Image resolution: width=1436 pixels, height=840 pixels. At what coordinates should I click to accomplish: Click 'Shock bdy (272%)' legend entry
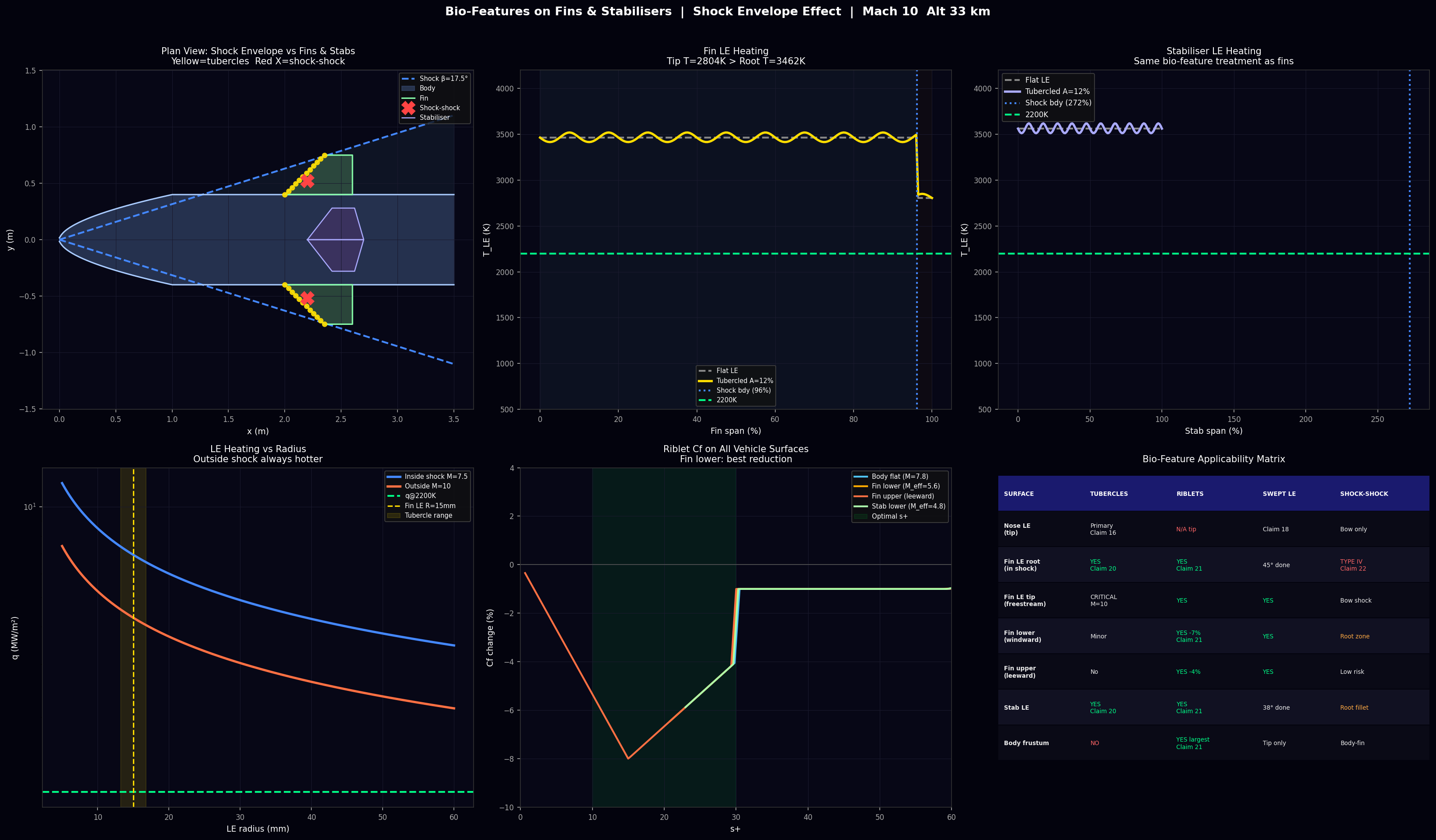[x=1048, y=103]
